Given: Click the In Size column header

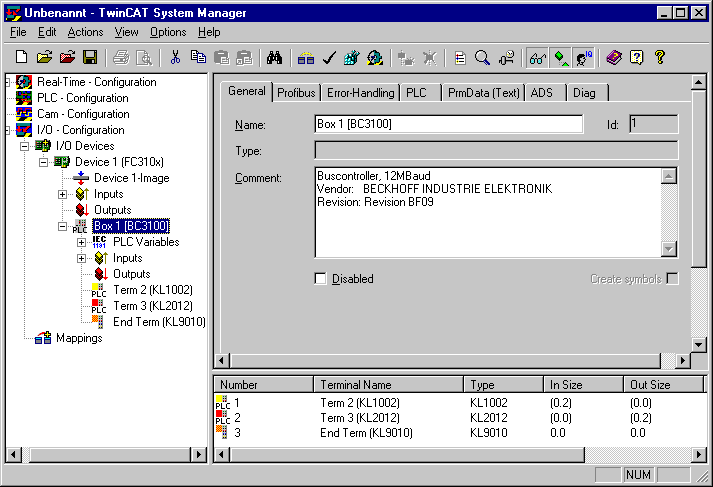Looking at the screenshot, I should click(x=583, y=385).
